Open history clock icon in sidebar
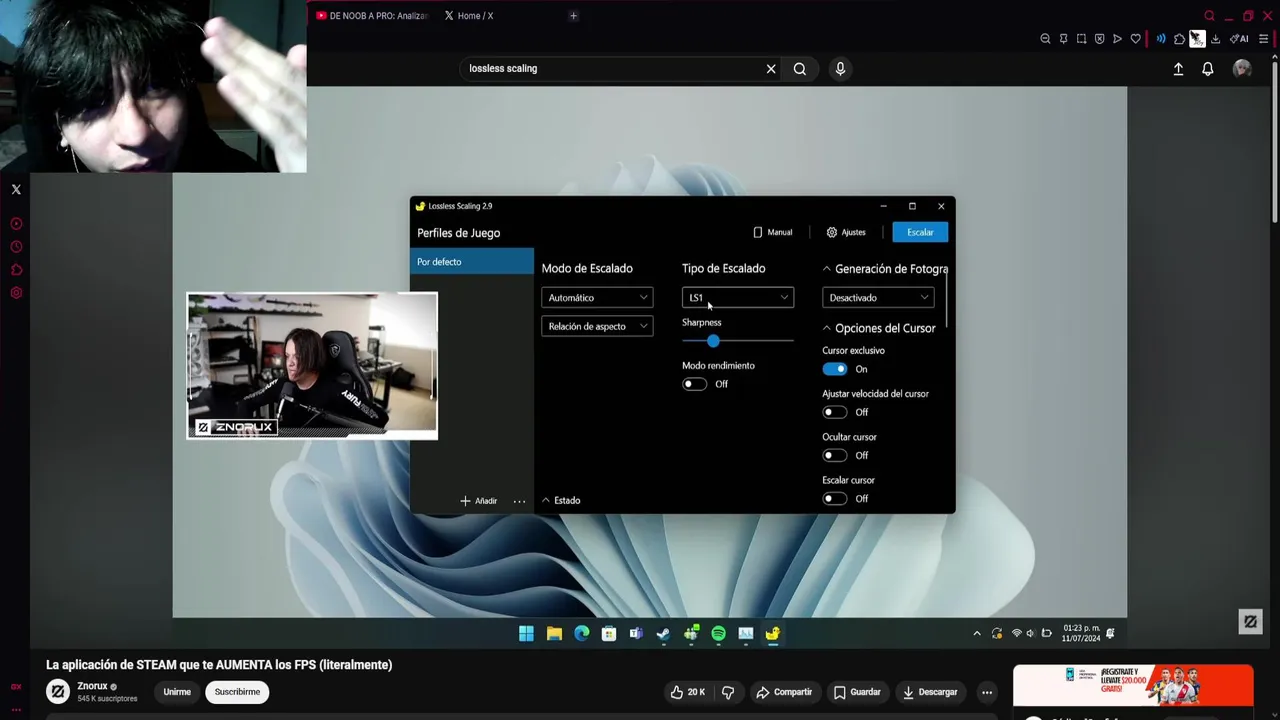The width and height of the screenshot is (1280, 720). (x=16, y=247)
